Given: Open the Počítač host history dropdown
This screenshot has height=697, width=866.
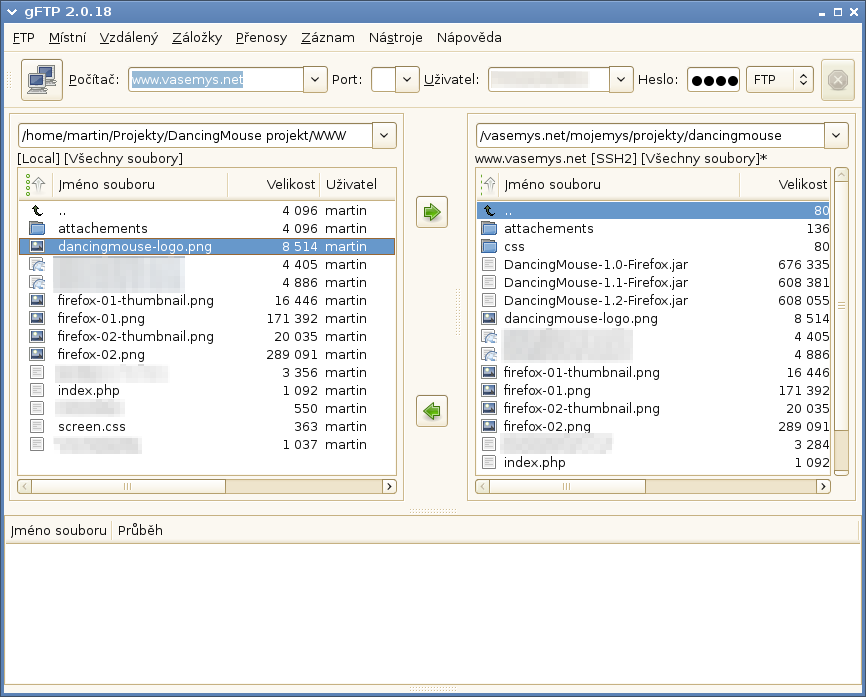Looking at the screenshot, I should pyautogui.click(x=315, y=80).
